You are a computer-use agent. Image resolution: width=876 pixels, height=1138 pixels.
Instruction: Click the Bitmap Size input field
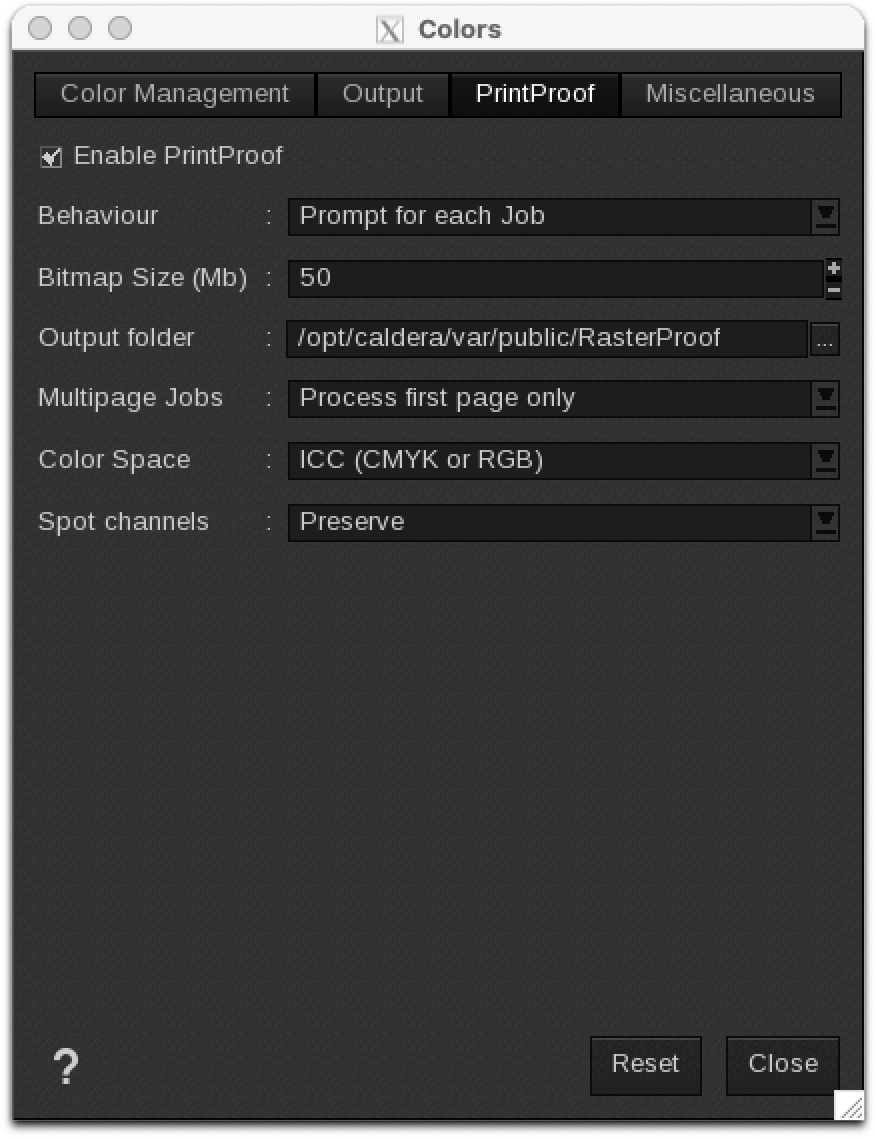[555, 278]
